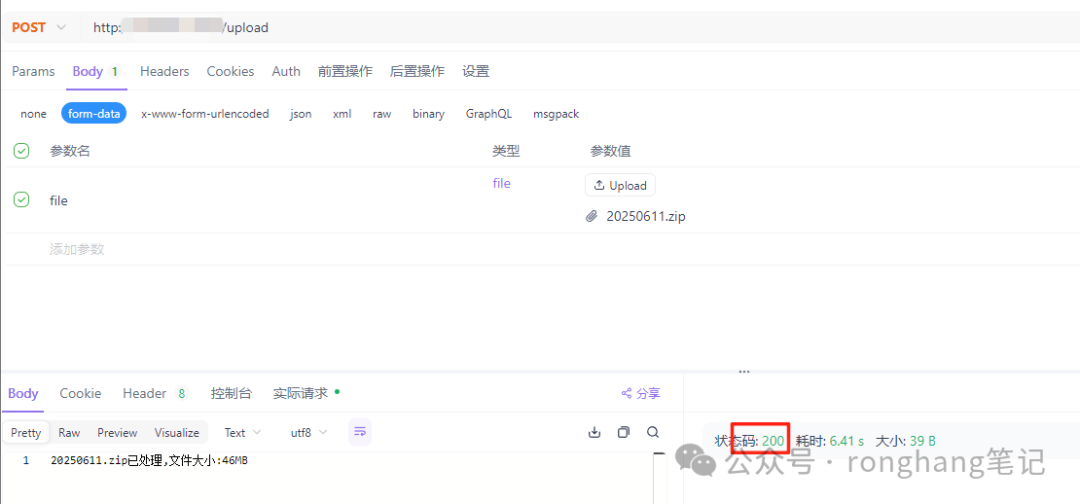The image size is (1080, 504).
Task: Switch to the request Body tab
Action: click(x=96, y=71)
